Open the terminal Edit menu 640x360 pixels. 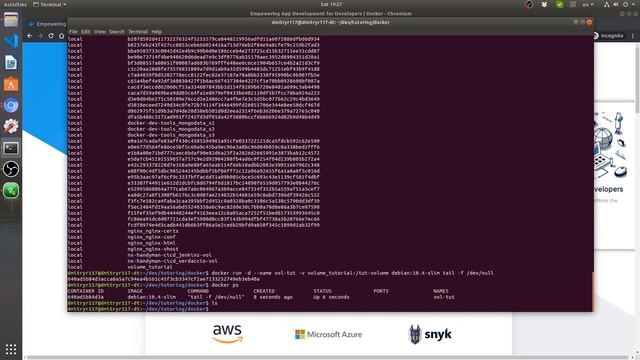(x=85, y=31)
